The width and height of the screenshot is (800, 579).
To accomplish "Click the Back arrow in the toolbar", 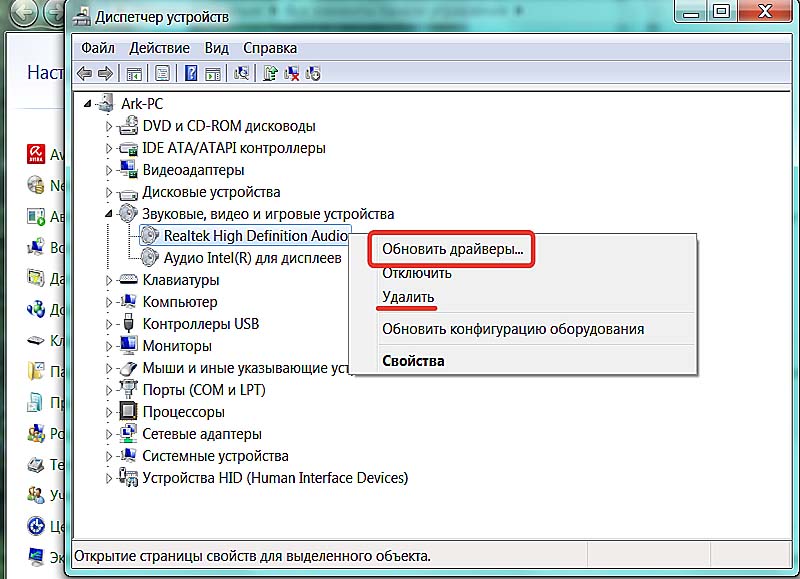I will coord(85,73).
